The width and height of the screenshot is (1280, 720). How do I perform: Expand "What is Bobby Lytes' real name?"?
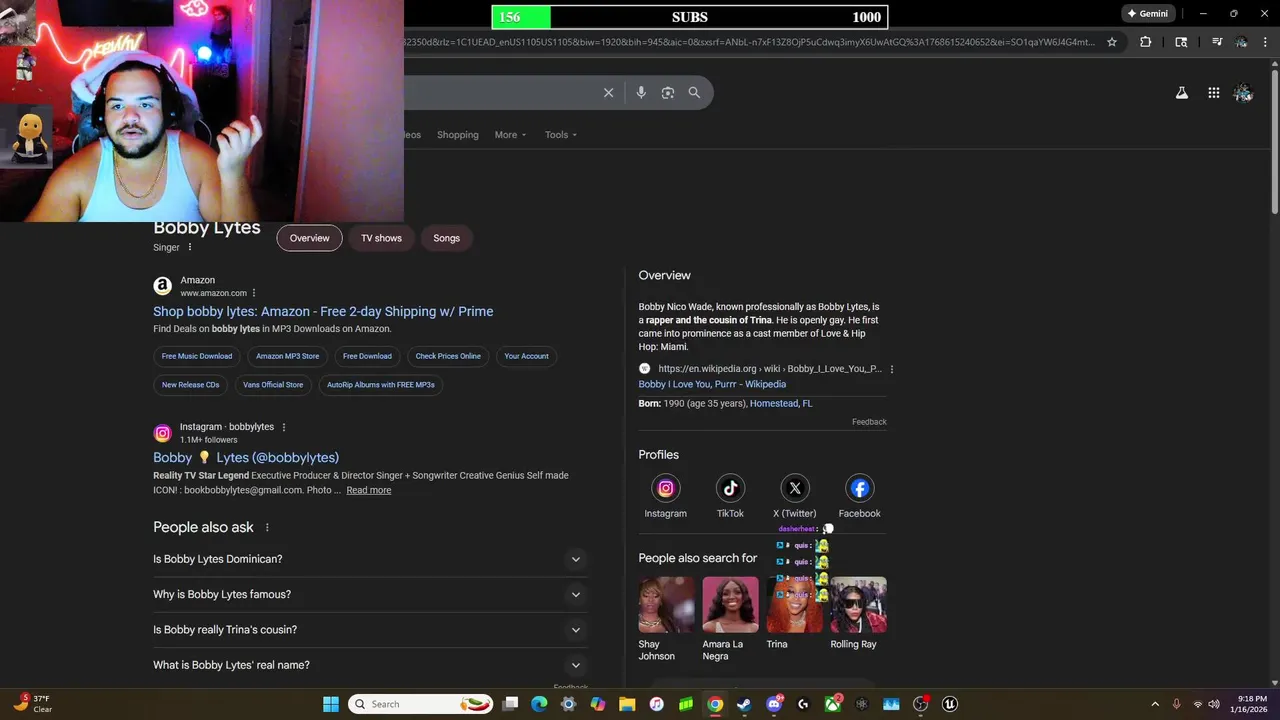click(x=369, y=665)
